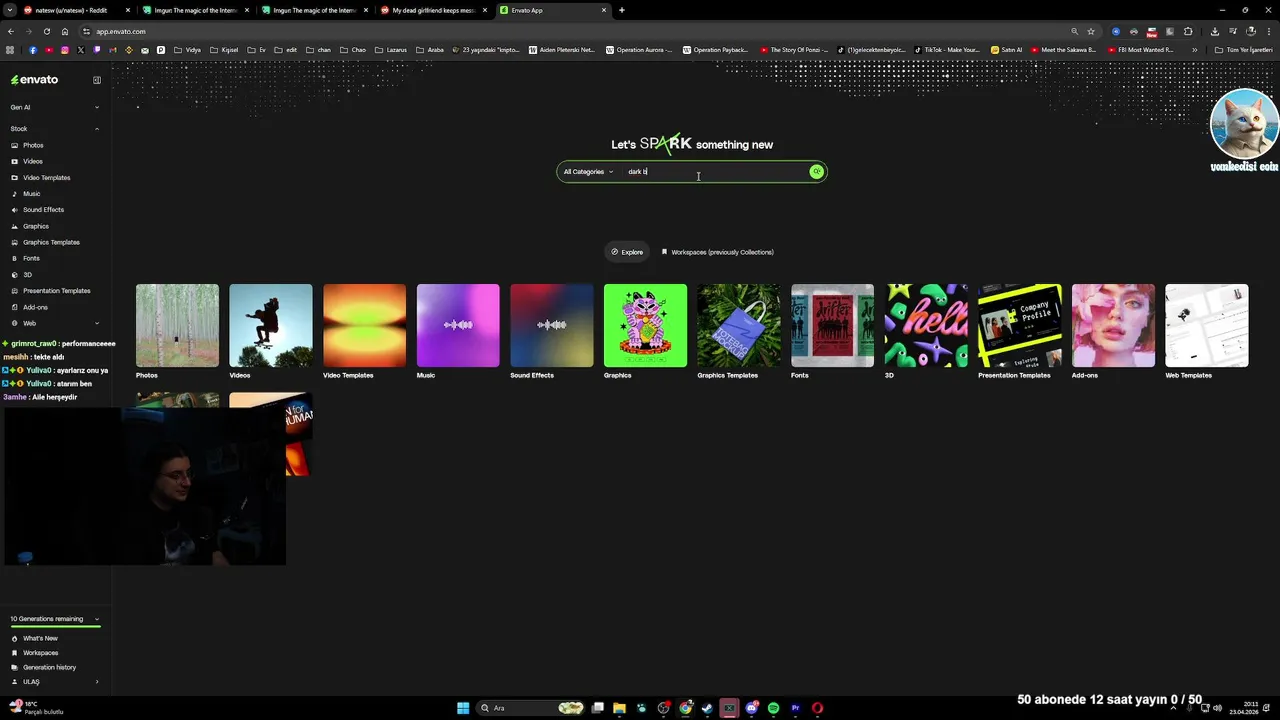Click the envato logo

click(35, 80)
